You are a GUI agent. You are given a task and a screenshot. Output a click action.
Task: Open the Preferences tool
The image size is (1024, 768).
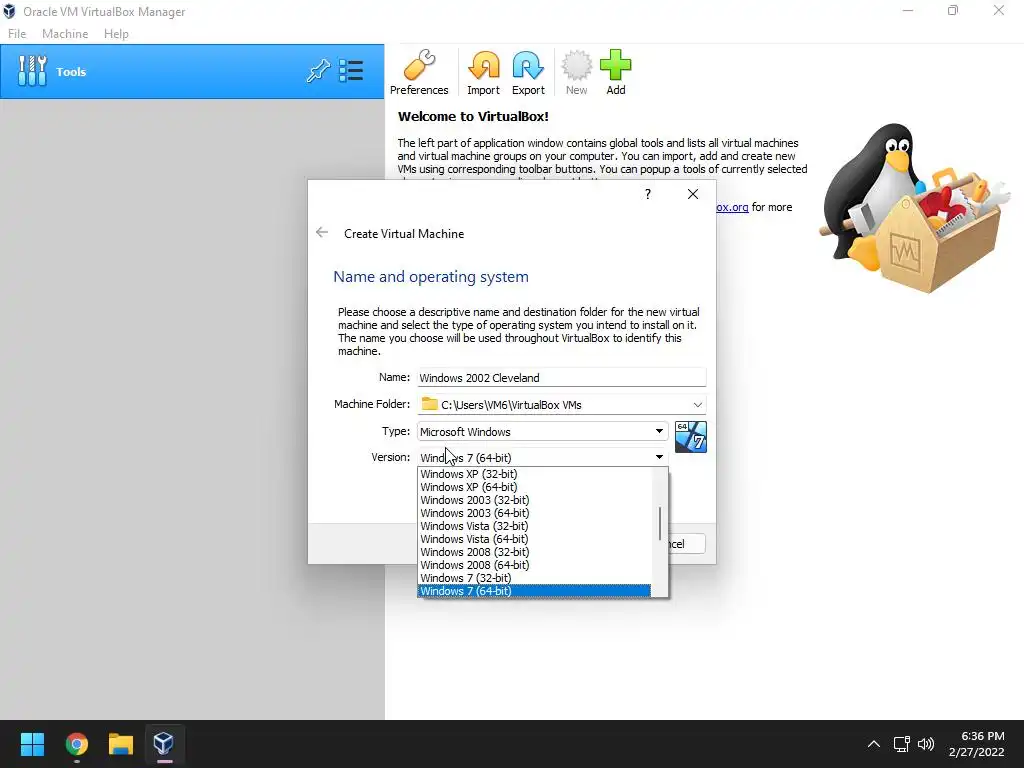pos(419,72)
